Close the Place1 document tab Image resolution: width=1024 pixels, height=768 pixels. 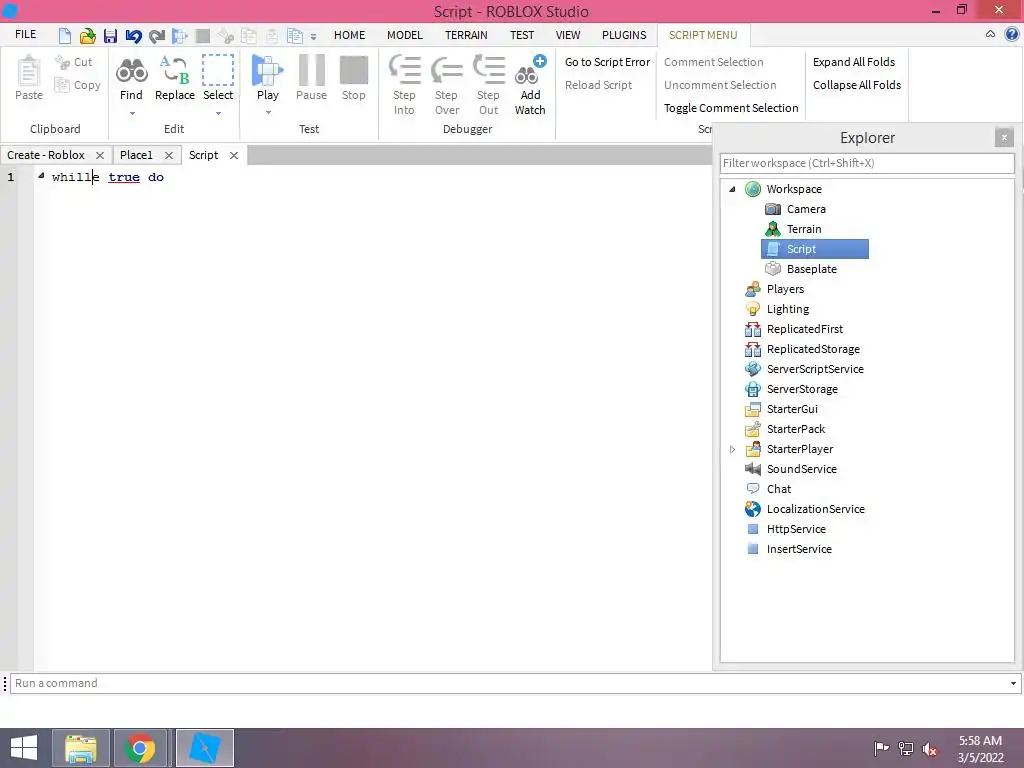click(168, 155)
